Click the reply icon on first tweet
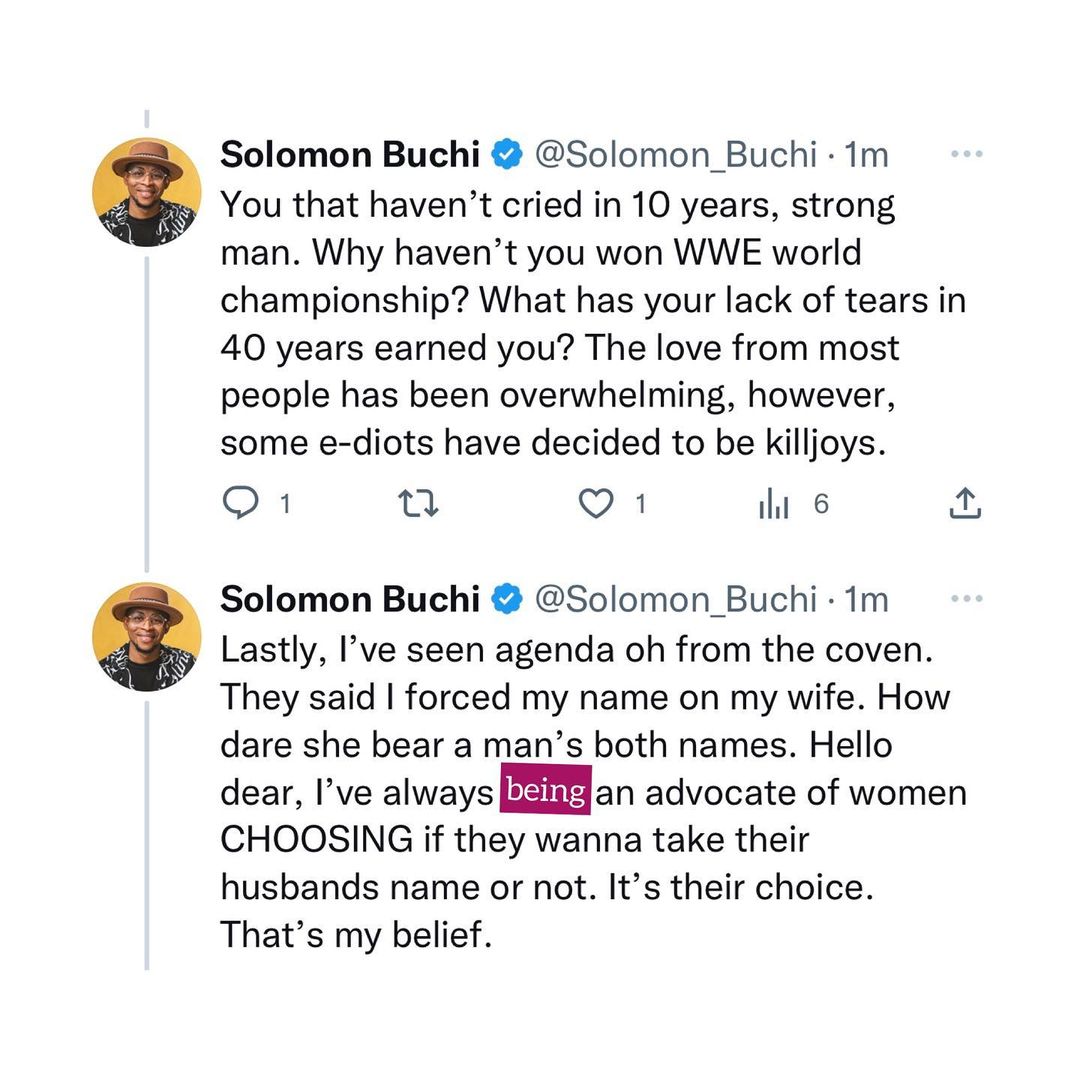1080x1080 pixels. [240, 505]
